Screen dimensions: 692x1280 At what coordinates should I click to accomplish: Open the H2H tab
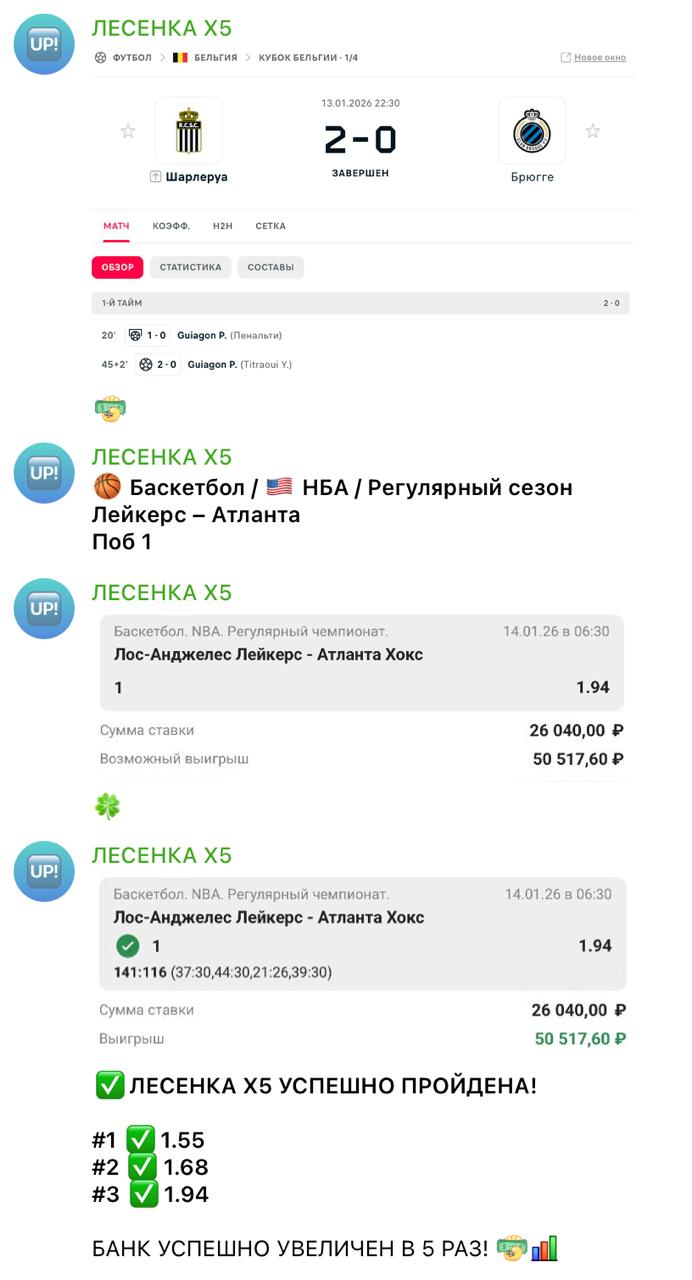click(222, 226)
